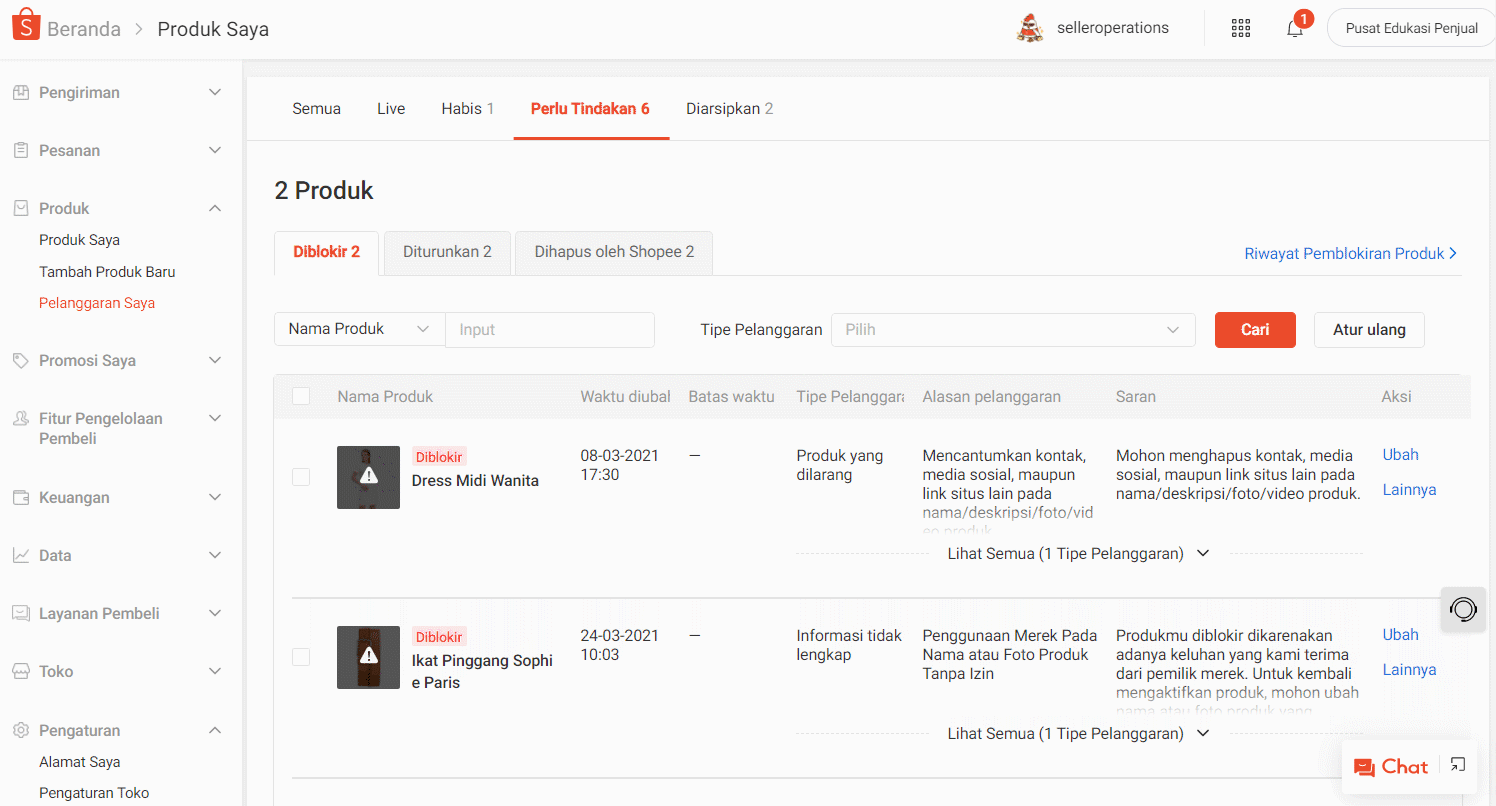This screenshot has height=806, width=1496.
Task: Open Riwayat Pemblokiran Produk link
Action: 1344,253
